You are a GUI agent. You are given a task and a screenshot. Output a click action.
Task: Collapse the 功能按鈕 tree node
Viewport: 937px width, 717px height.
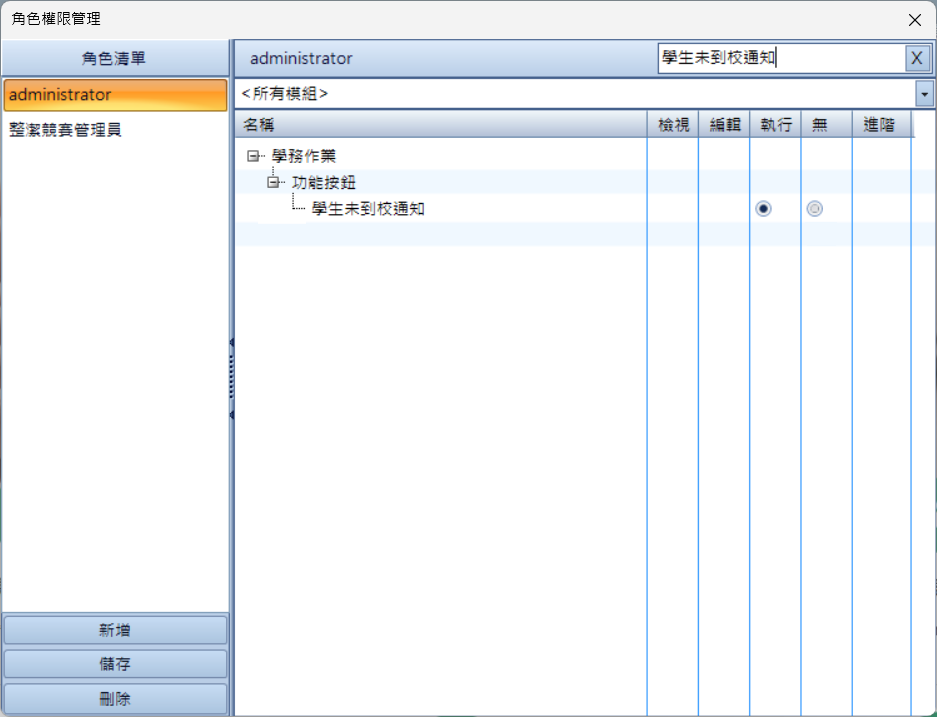[x=273, y=183]
